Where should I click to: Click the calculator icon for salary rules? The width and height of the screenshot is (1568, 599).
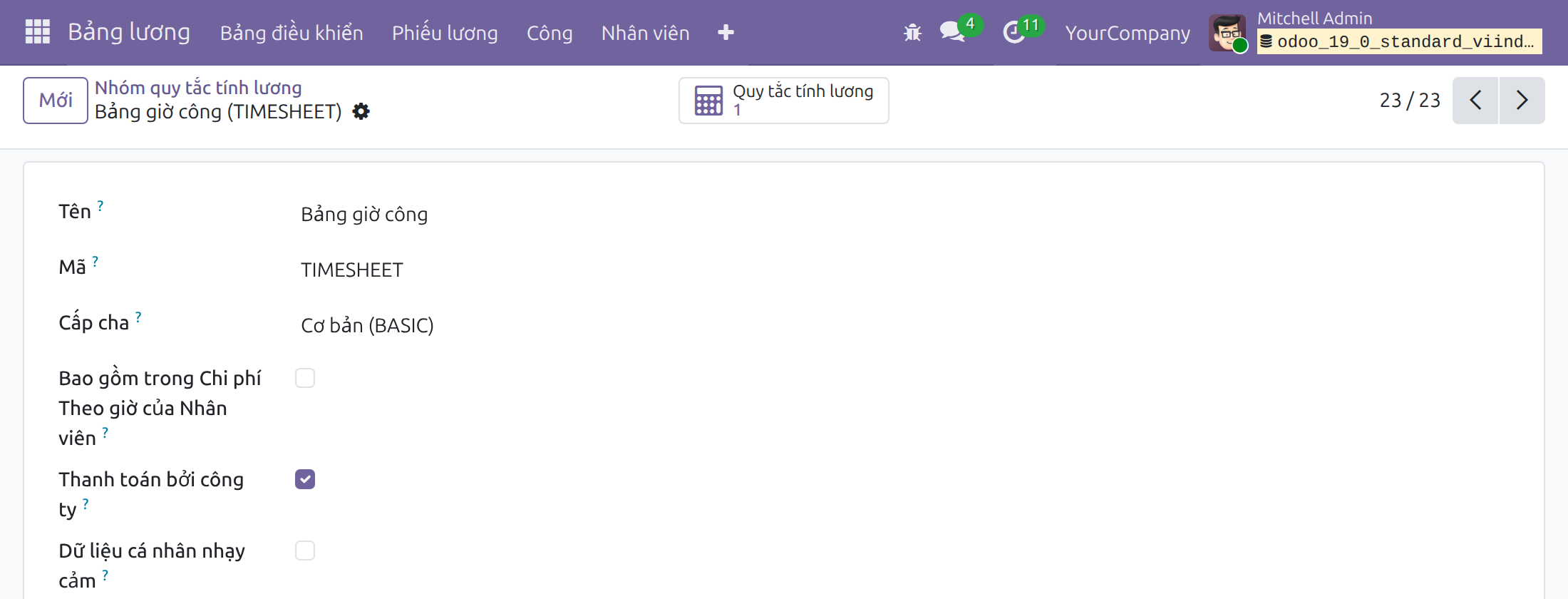(708, 101)
